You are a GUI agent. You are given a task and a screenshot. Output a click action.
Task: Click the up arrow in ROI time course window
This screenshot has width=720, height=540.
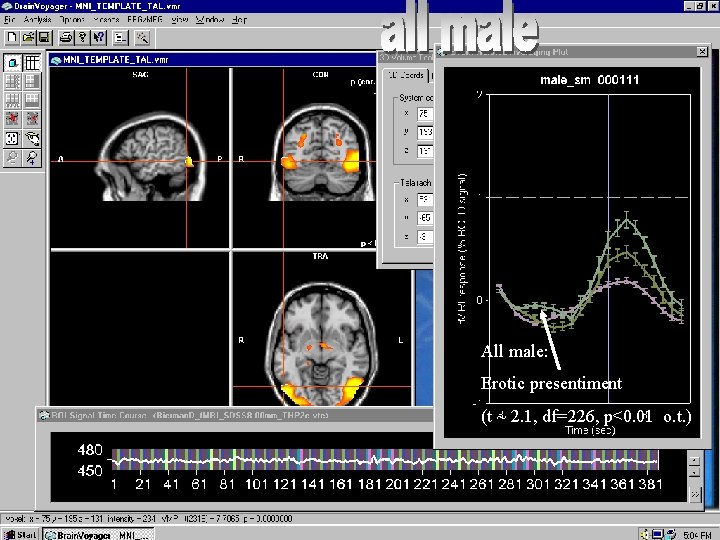[x=695, y=460]
